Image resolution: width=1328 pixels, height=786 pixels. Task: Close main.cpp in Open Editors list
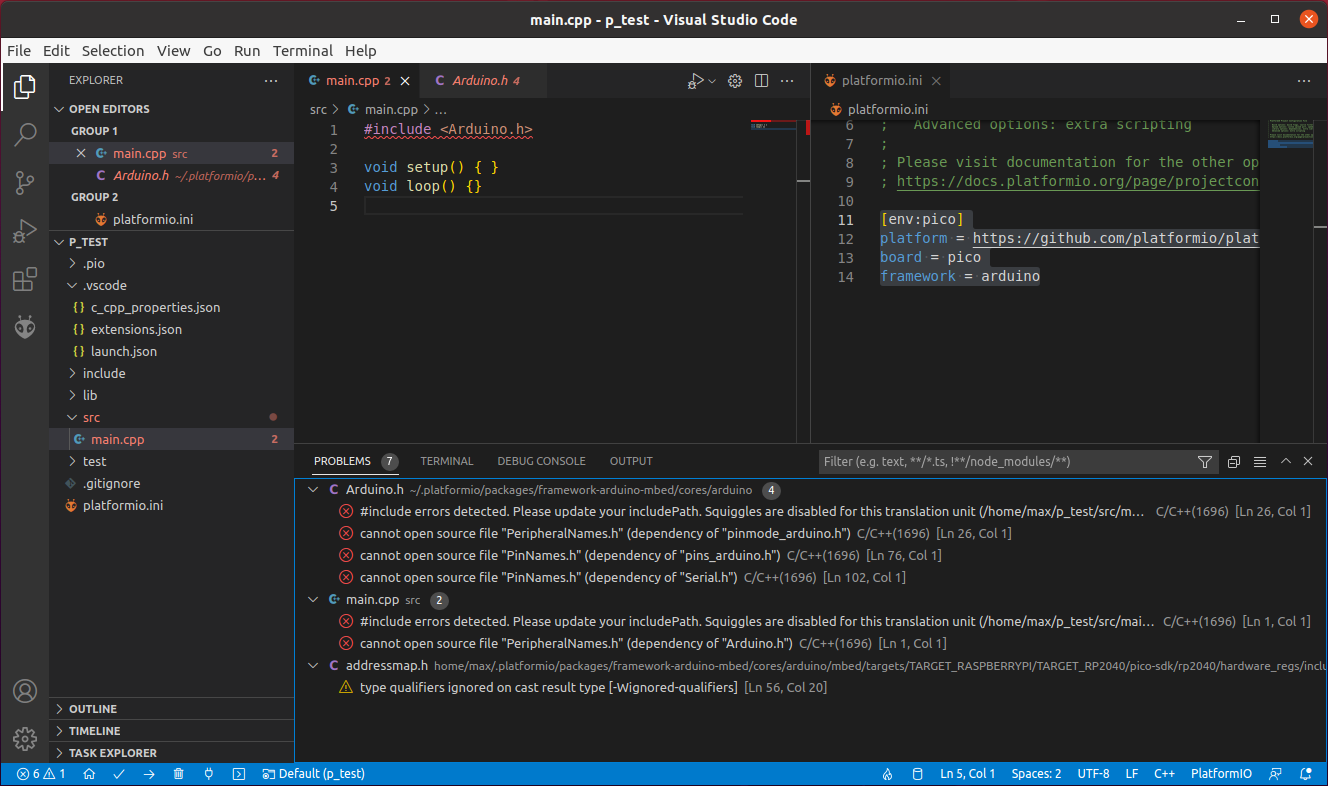[x=82, y=154]
